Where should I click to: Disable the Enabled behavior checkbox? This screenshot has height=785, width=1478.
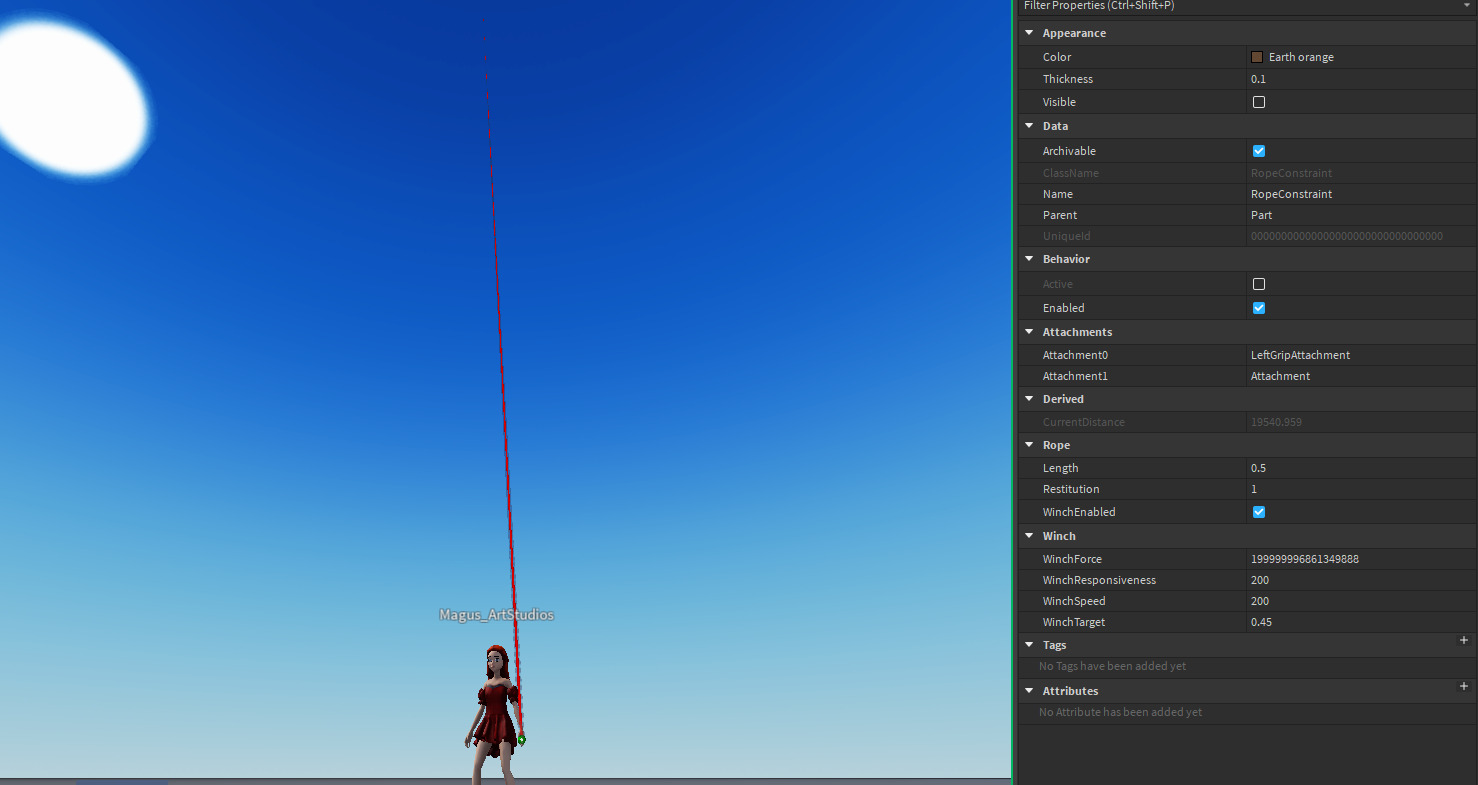(1258, 307)
